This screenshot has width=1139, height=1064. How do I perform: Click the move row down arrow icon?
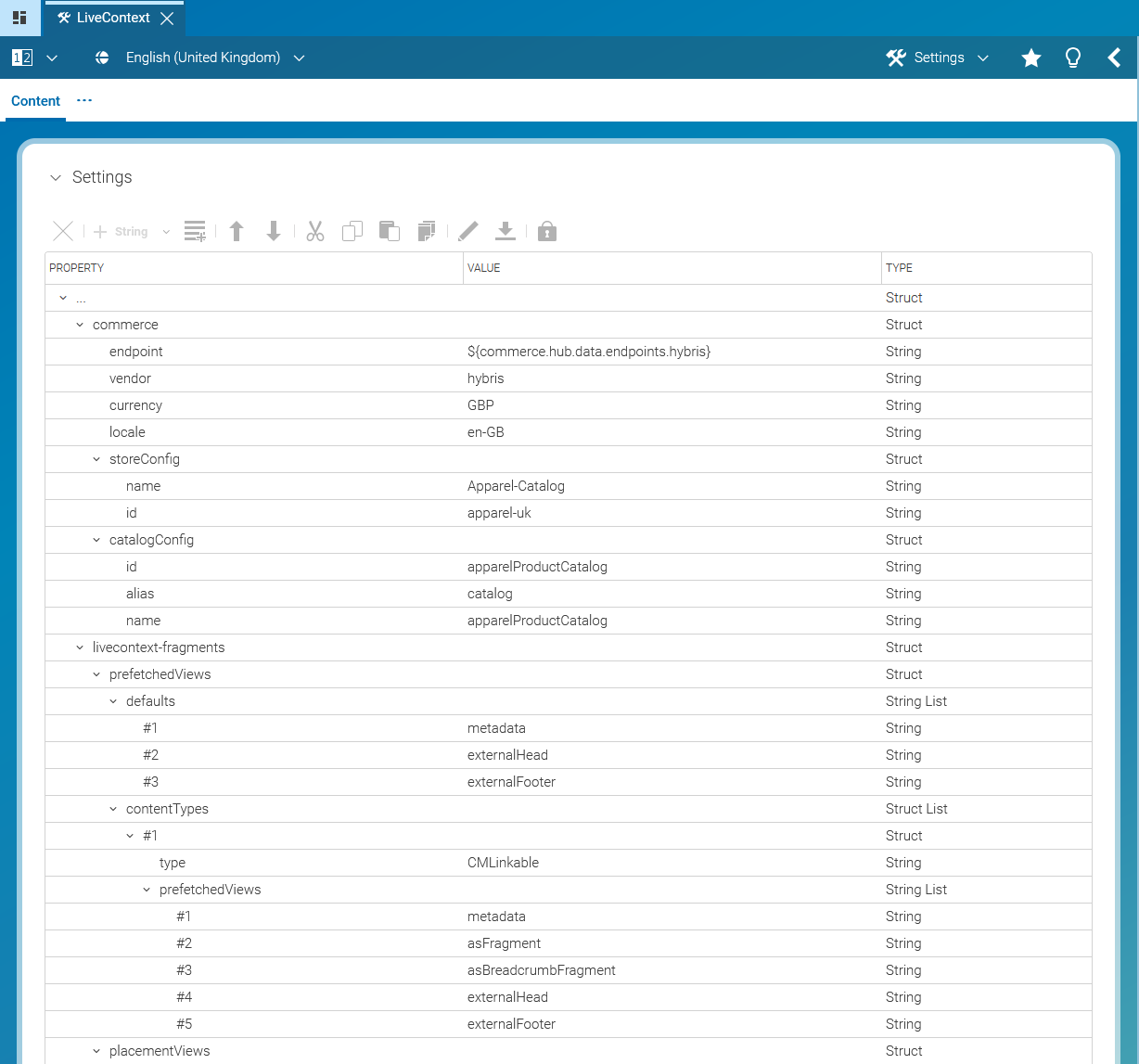coord(273,231)
